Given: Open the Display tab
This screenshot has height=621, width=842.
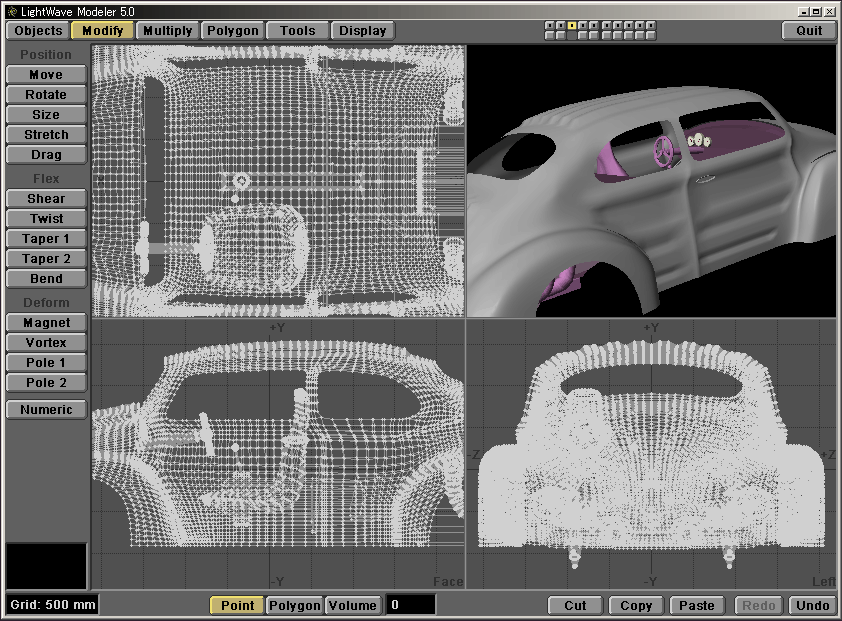Looking at the screenshot, I should click(362, 30).
